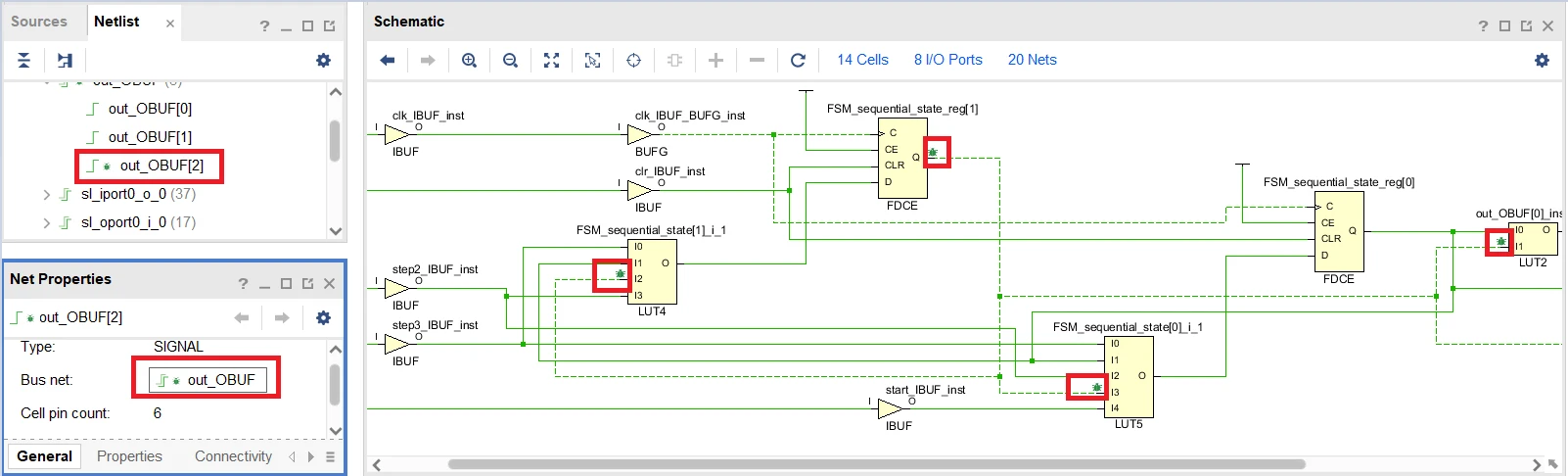Image resolution: width=1568 pixels, height=476 pixels.
Task: Click the 8 I/O Ports link
Action: [948, 60]
